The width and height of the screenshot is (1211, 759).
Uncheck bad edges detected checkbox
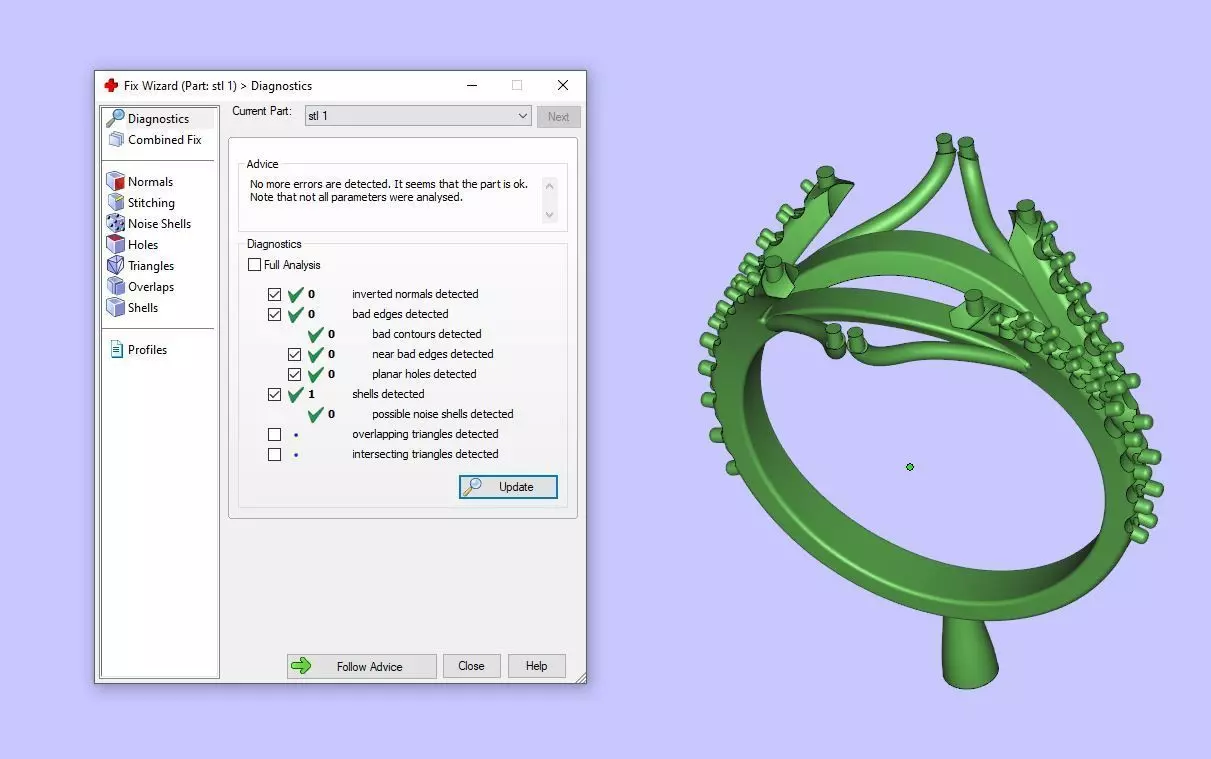274,314
